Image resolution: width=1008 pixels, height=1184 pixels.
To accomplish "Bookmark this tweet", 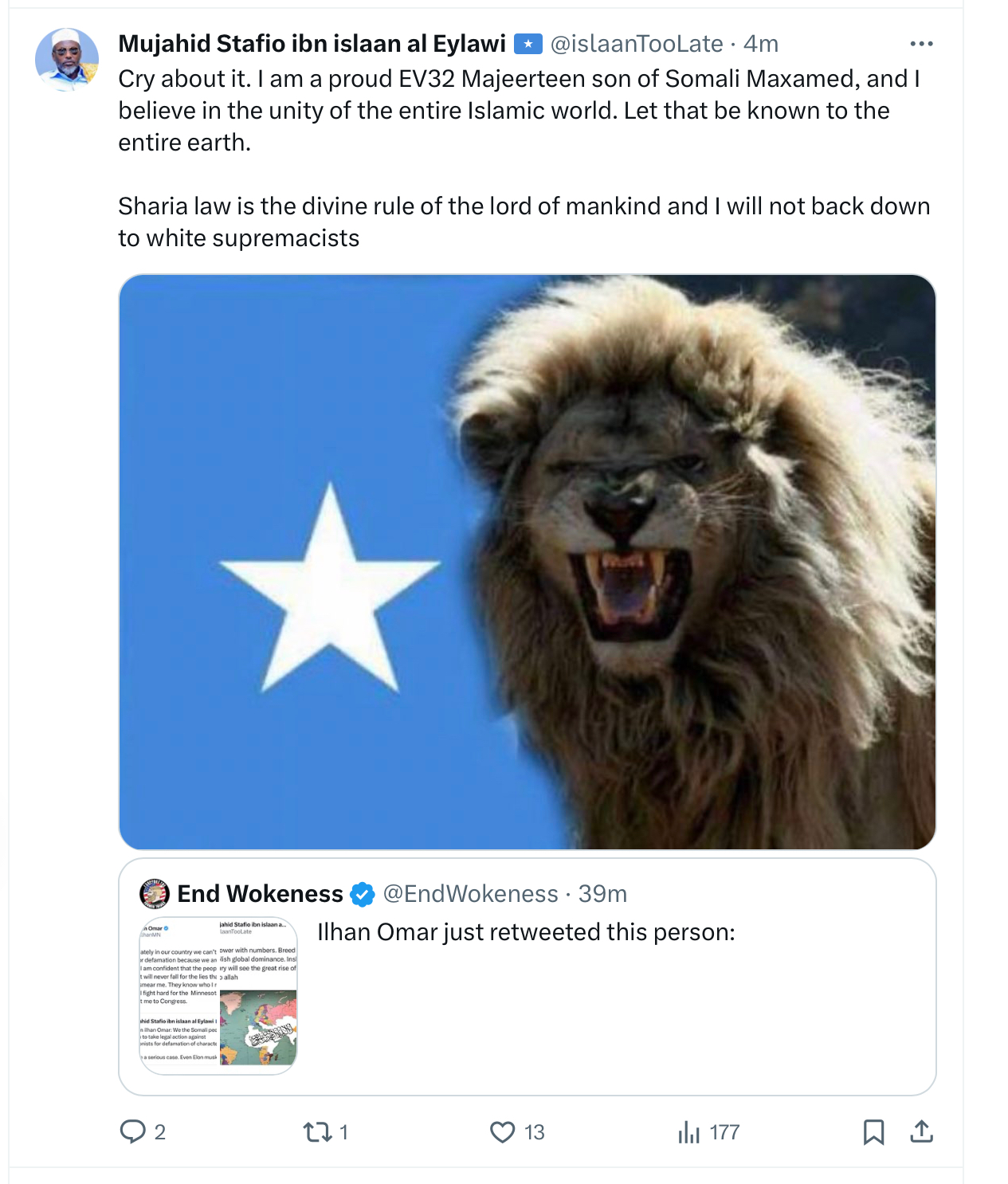I will [873, 1131].
